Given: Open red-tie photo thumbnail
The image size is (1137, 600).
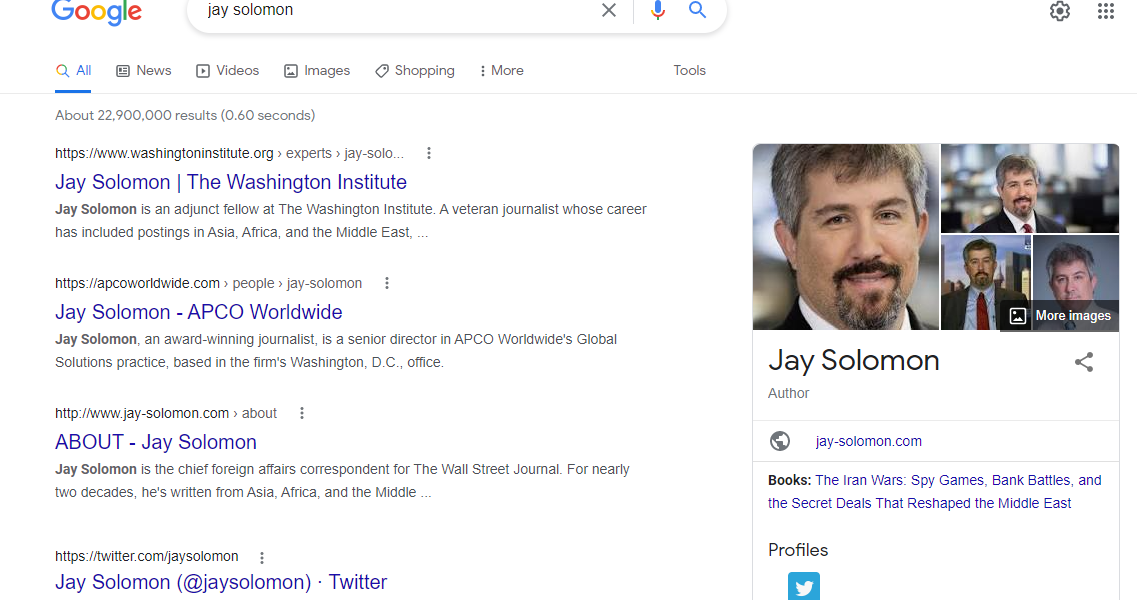Looking at the screenshot, I should coord(985,282).
